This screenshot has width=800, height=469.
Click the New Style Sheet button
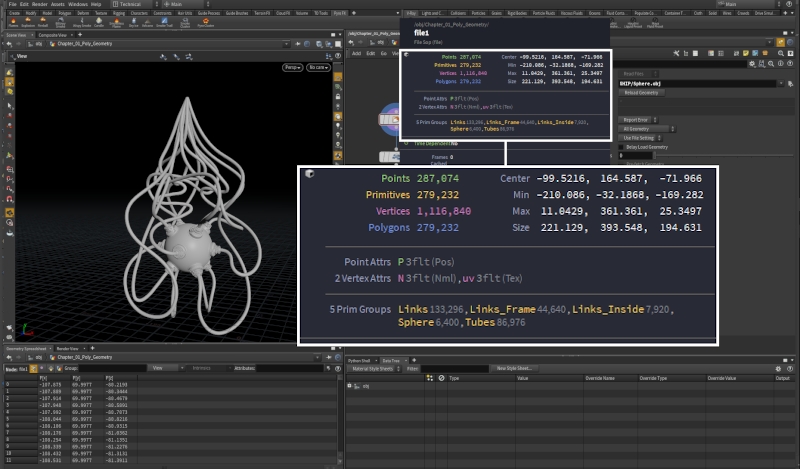(x=516, y=368)
